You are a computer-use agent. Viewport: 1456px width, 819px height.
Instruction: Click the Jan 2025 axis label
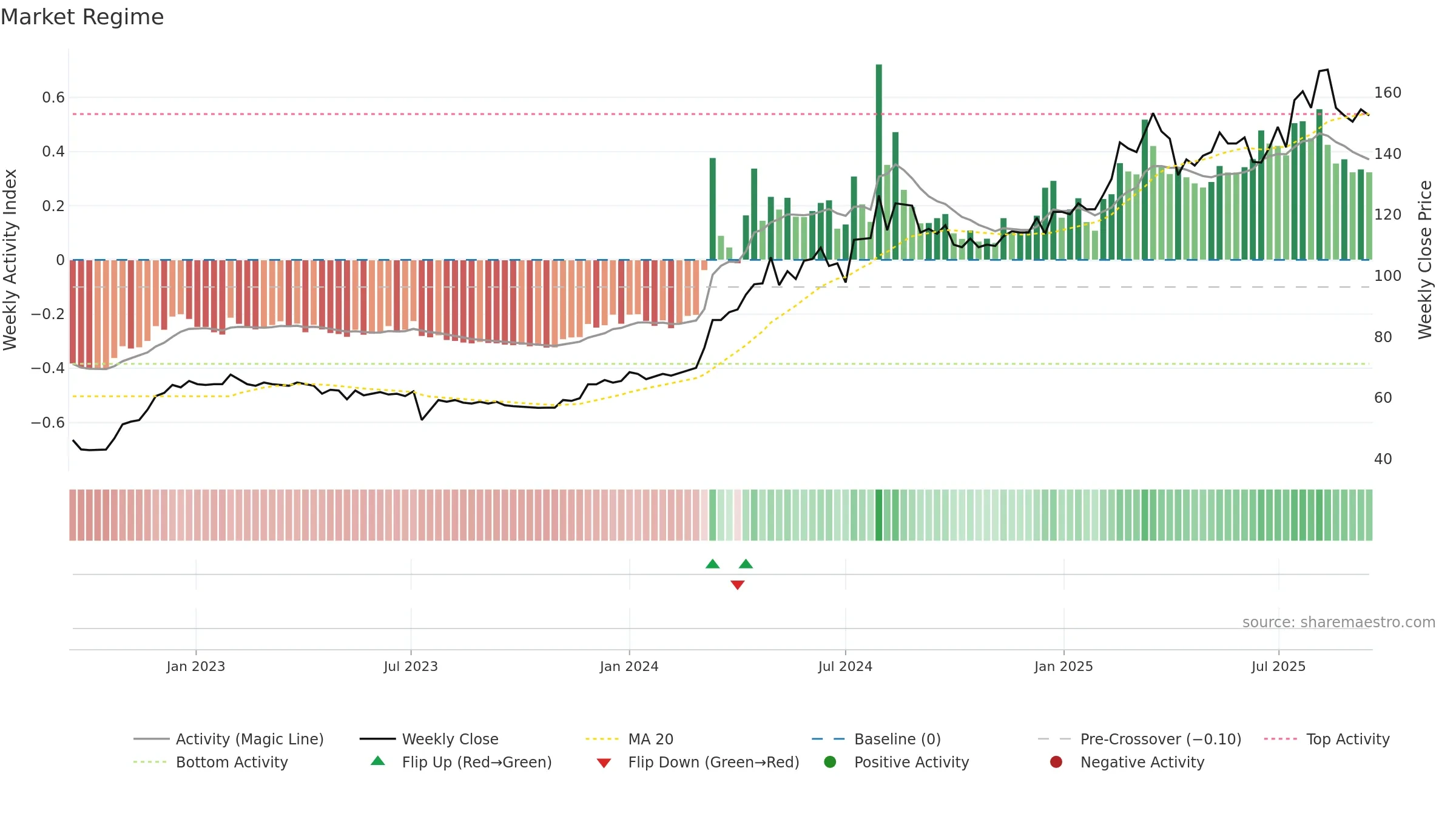(x=1063, y=666)
